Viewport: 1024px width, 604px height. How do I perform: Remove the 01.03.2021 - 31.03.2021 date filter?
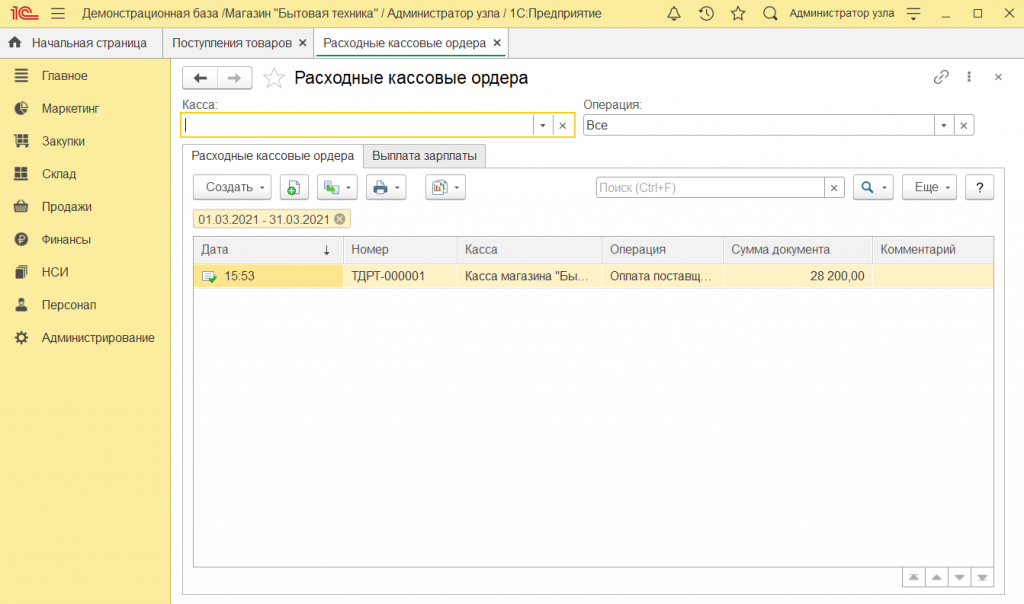click(340, 219)
